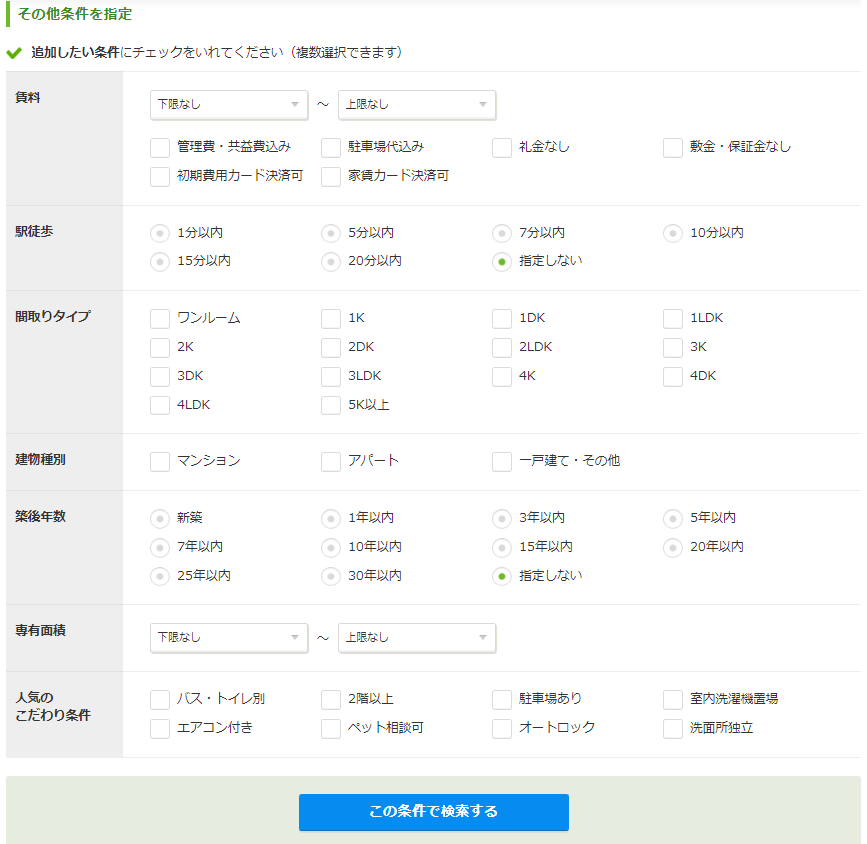Screen dimensions: 867x844
Task: Choose 3年以内 building age
Action: pos(502,518)
